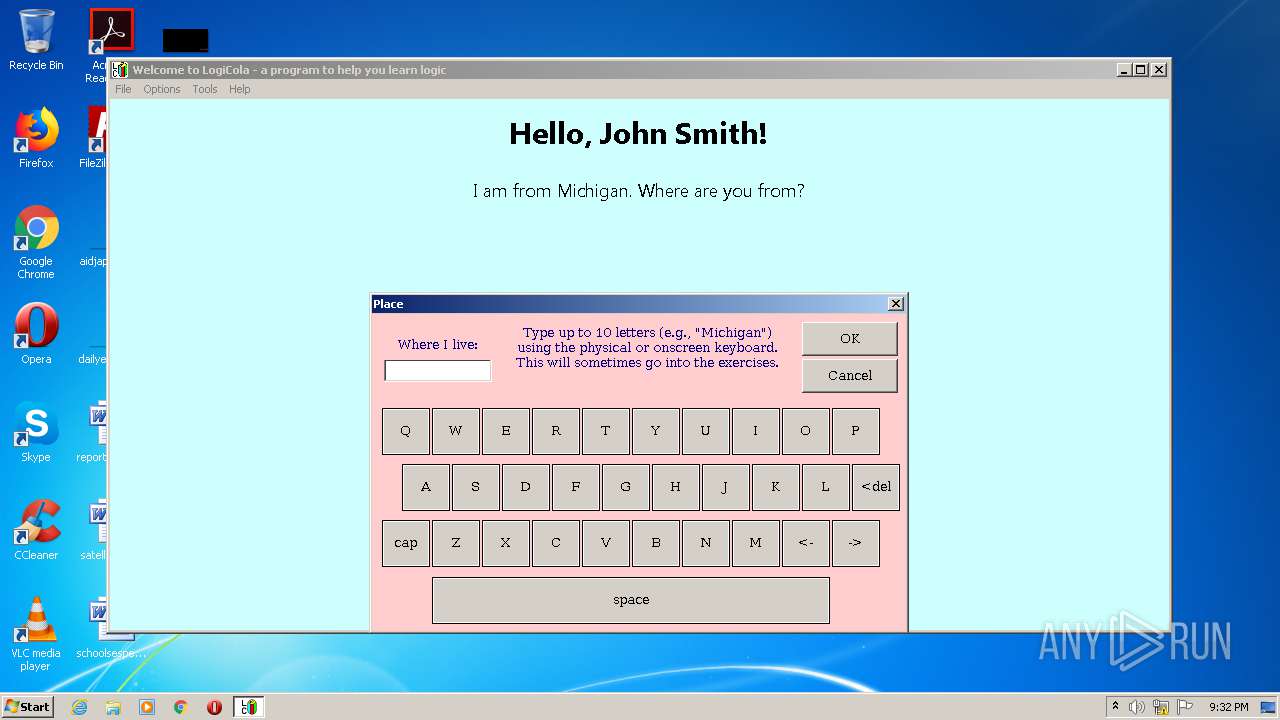Select the LogiCola taskbar button
The height and width of the screenshot is (720, 1280).
click(248, 707)
